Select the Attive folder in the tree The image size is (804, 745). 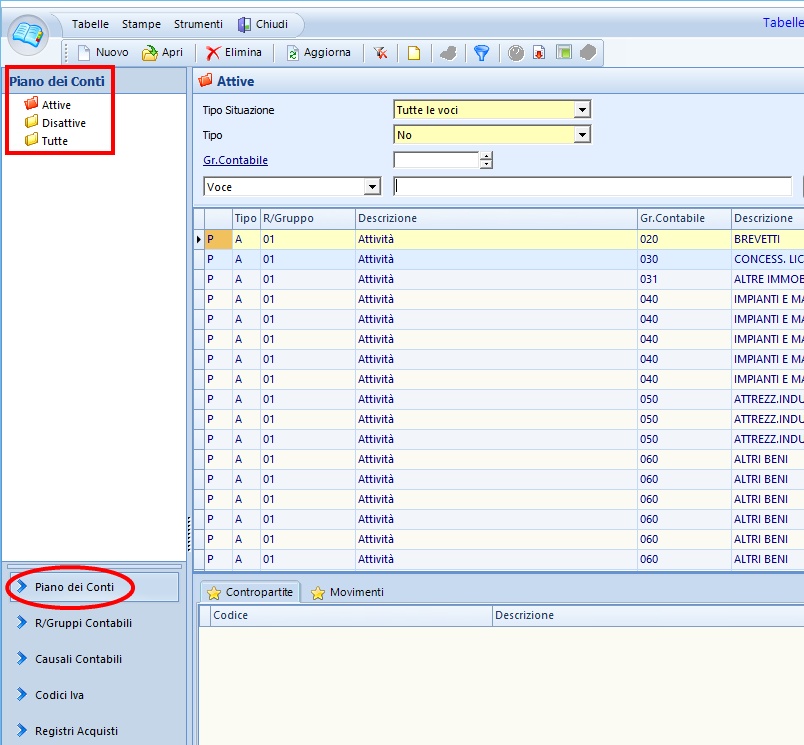click(56, 105)
